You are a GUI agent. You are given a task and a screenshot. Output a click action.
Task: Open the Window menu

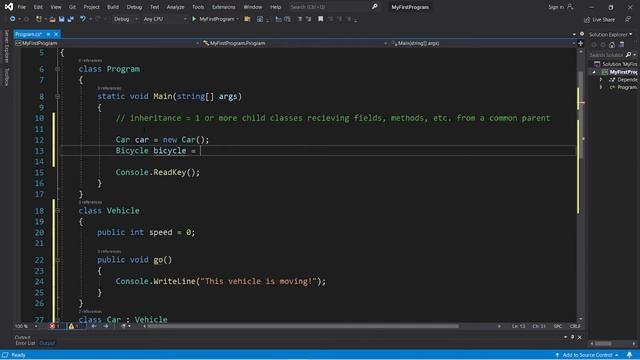[253, 7]
